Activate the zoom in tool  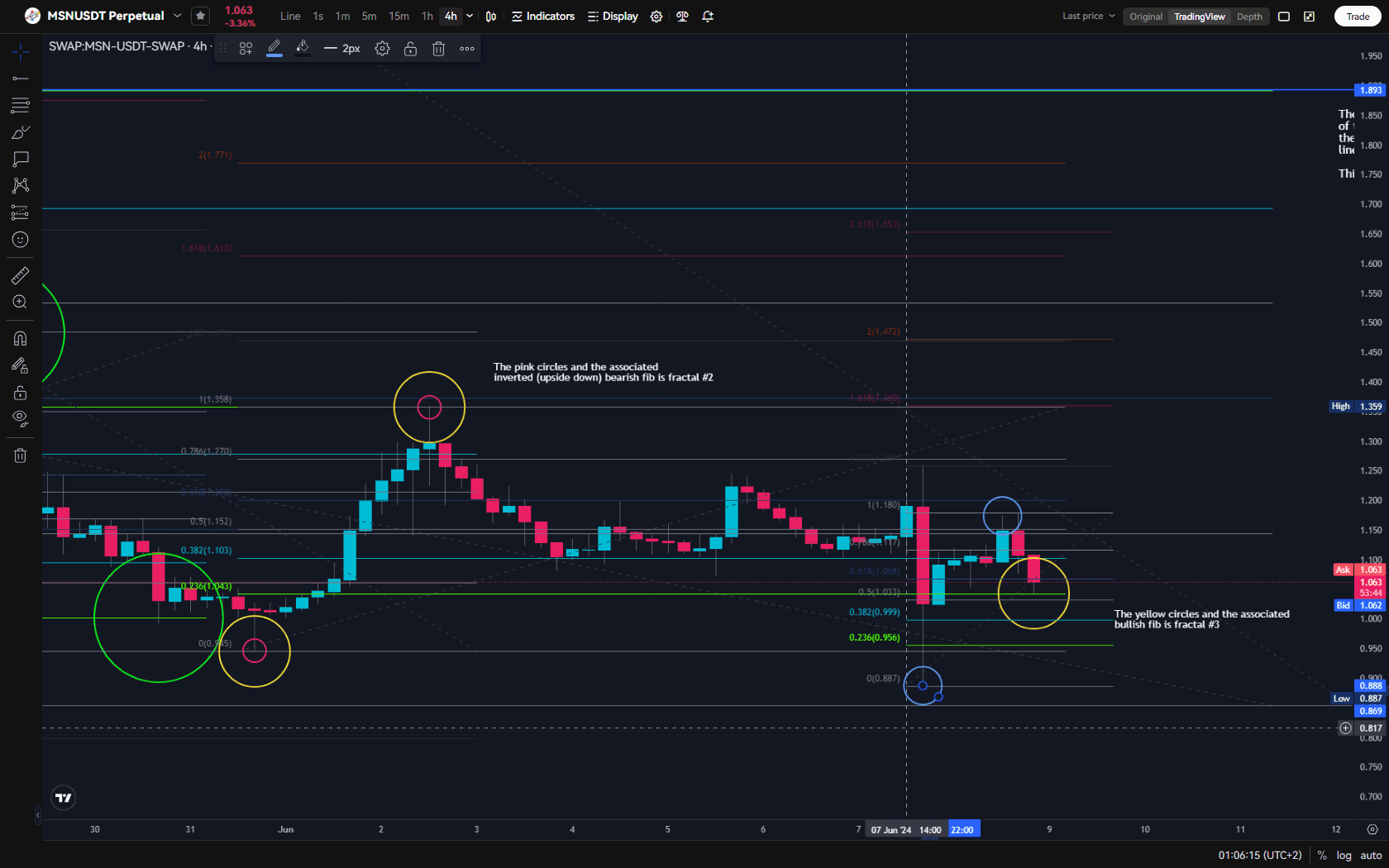click(x=21, y=303)
